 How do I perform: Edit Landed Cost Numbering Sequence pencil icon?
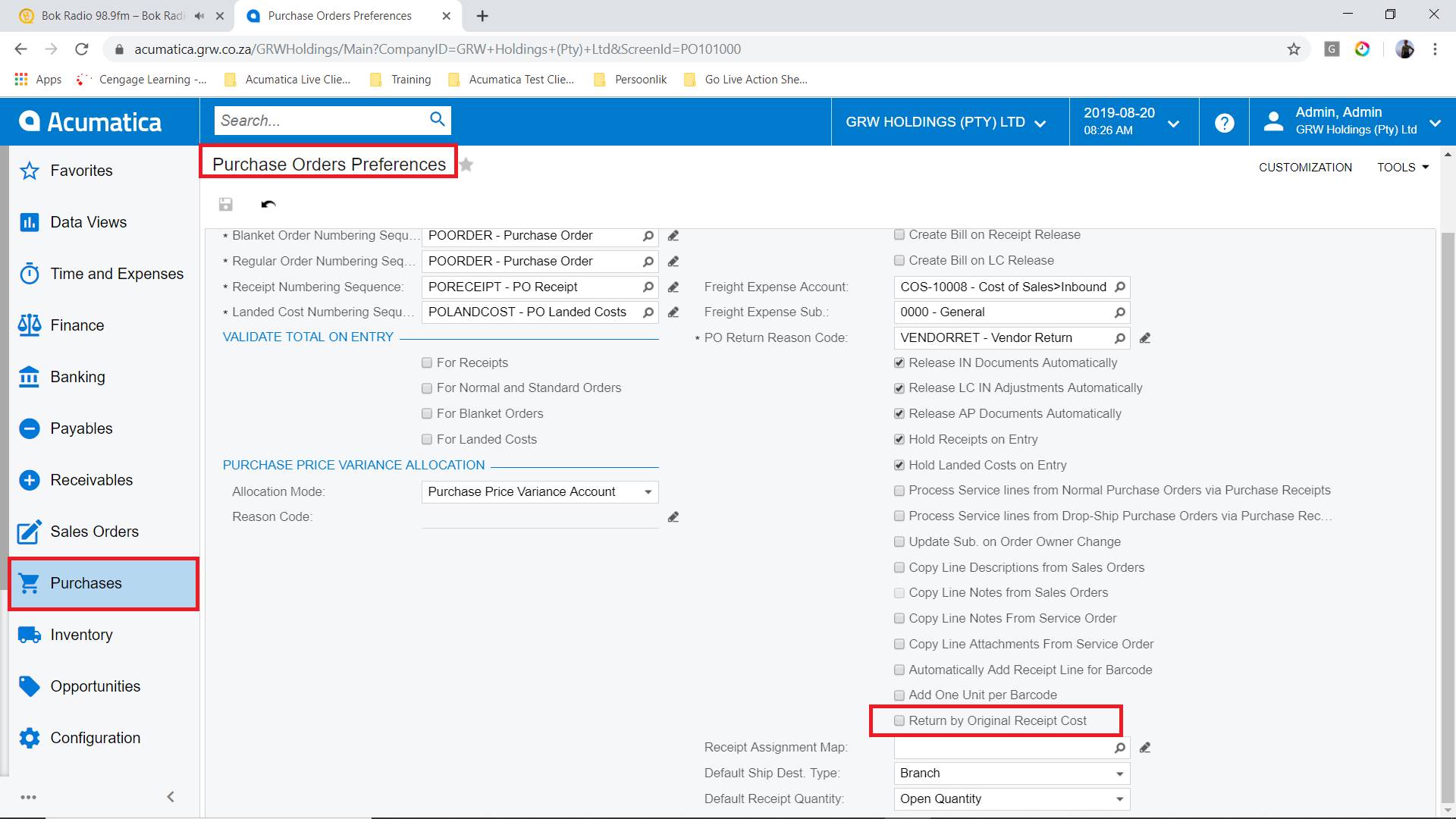click(673, 312)
